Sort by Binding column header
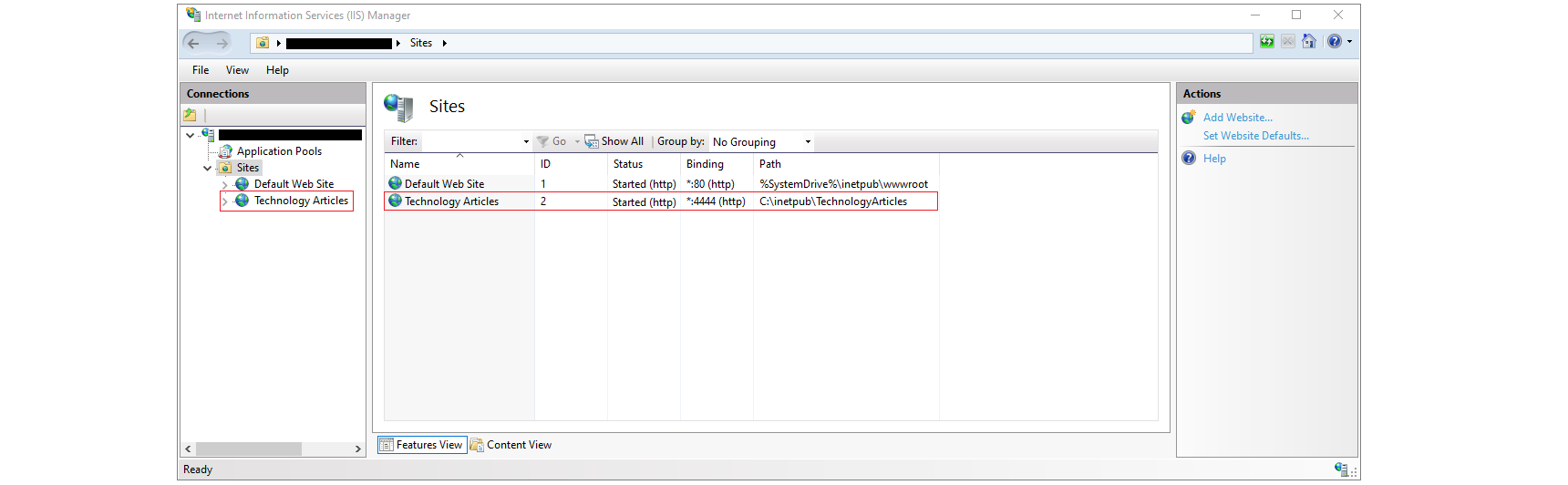This screenshot has width=1568, height=485. [717, 164]
